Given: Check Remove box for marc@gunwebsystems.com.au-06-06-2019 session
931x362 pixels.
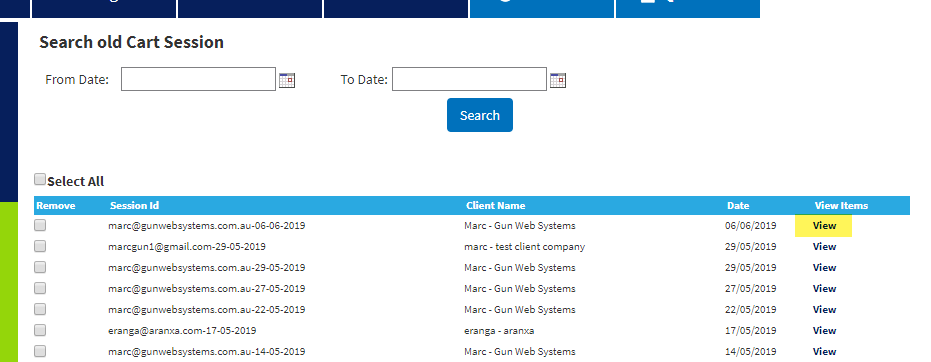Looking at the screenshot, I should tap(40, 225).
